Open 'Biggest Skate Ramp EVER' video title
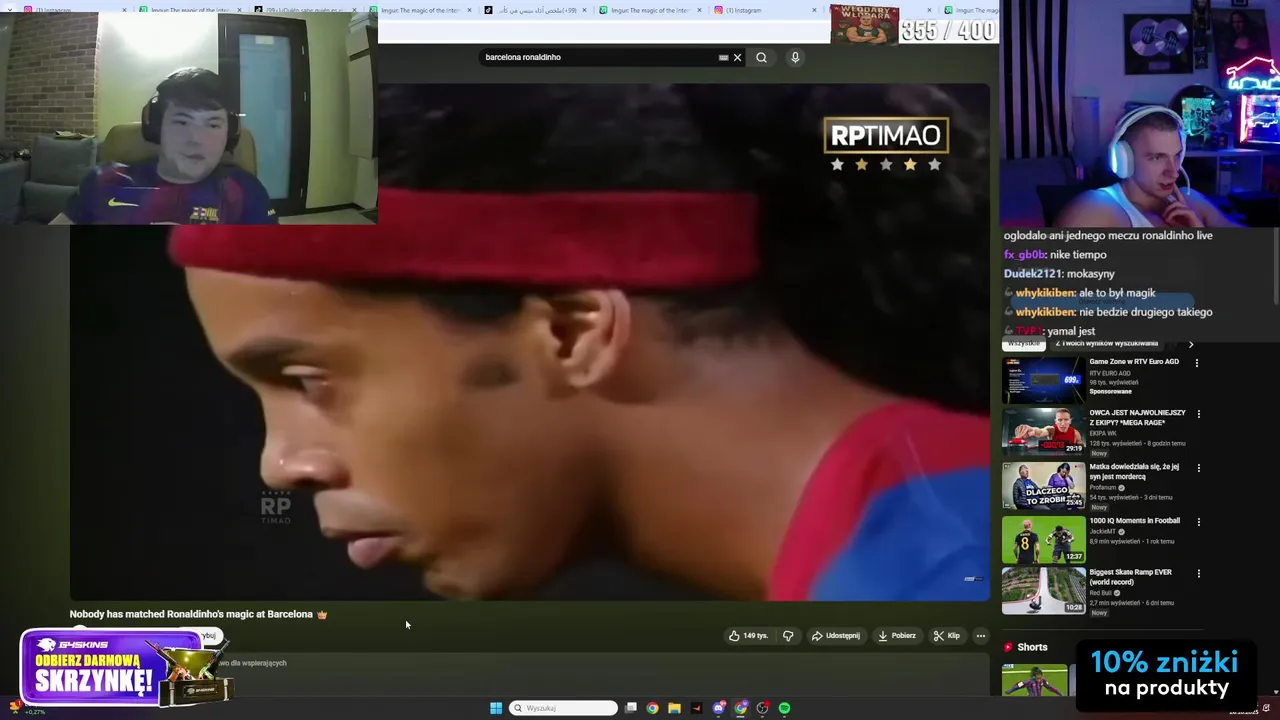Screen dimensions: 1280x720 point(1130,577)
